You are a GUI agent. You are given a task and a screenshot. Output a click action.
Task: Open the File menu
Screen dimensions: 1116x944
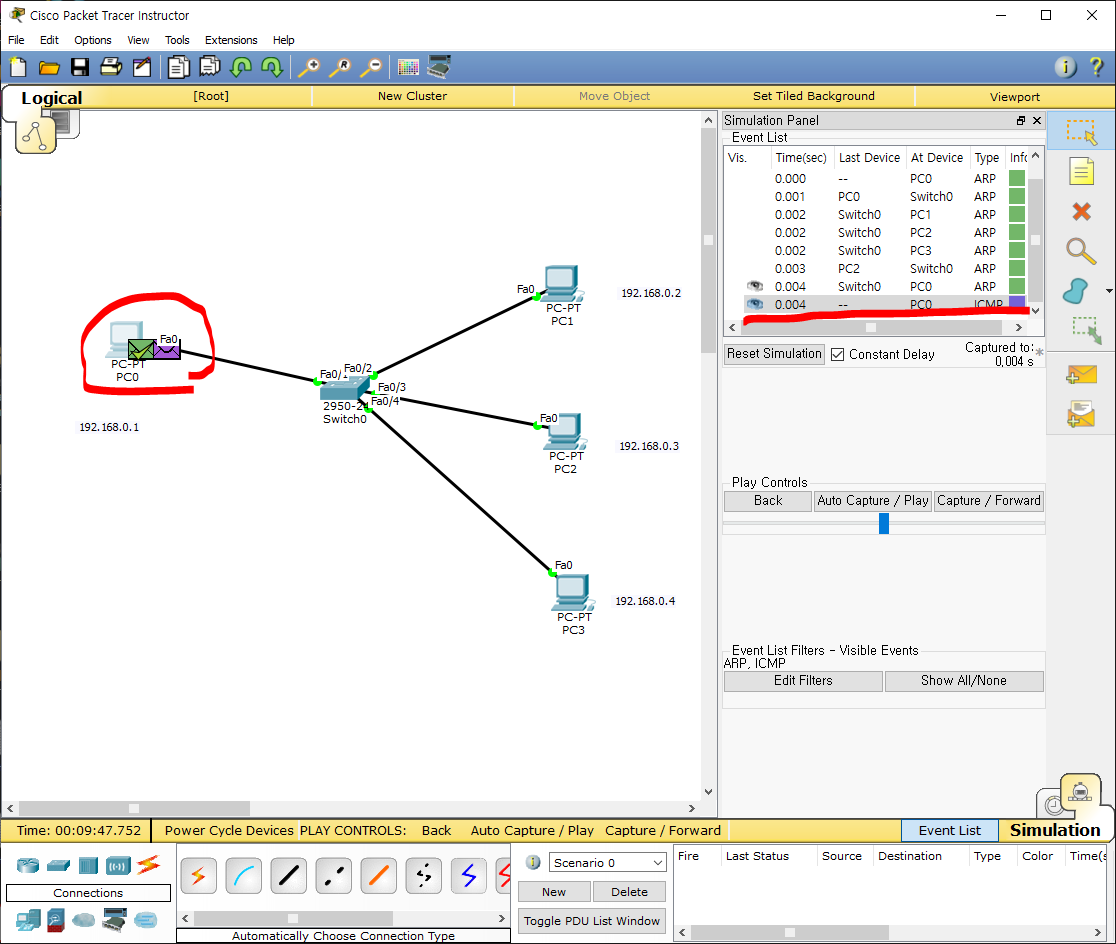click(x=16, y=40)
